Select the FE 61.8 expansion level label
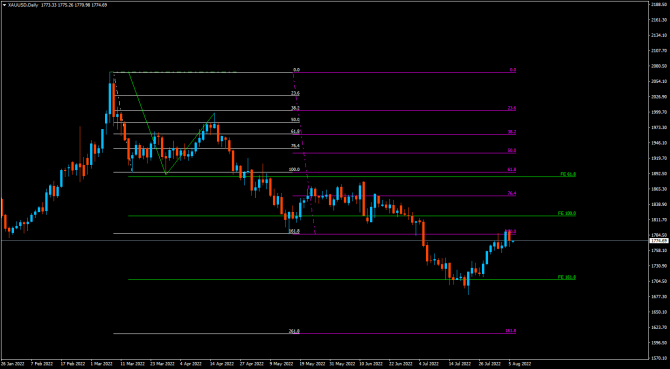The height and width of the screenshot is (369, 670). (x=567, y=174)
